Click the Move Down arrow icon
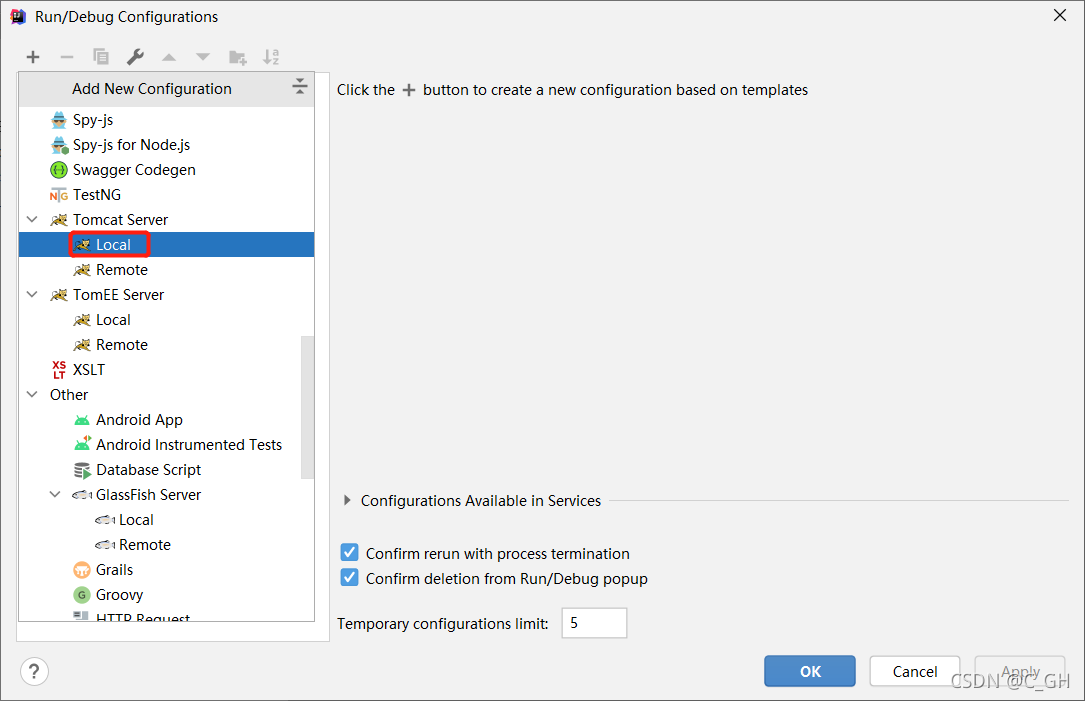This screenshot has height=701, width=1085. [203, 57]
